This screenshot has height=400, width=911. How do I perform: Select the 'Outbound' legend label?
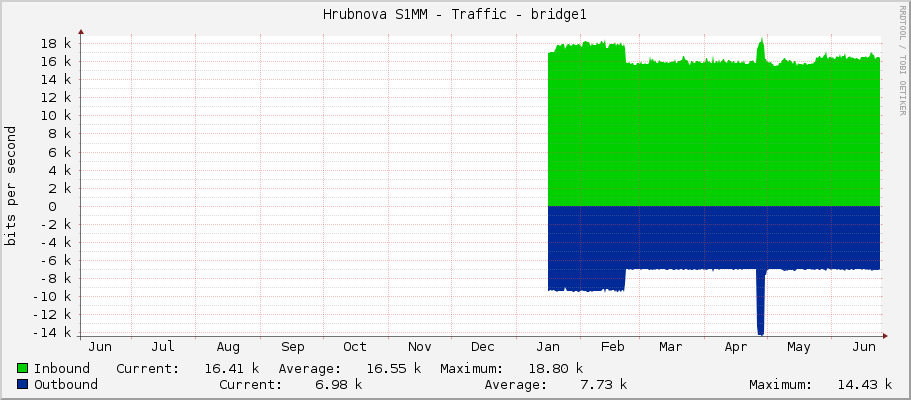pos(66,384)
